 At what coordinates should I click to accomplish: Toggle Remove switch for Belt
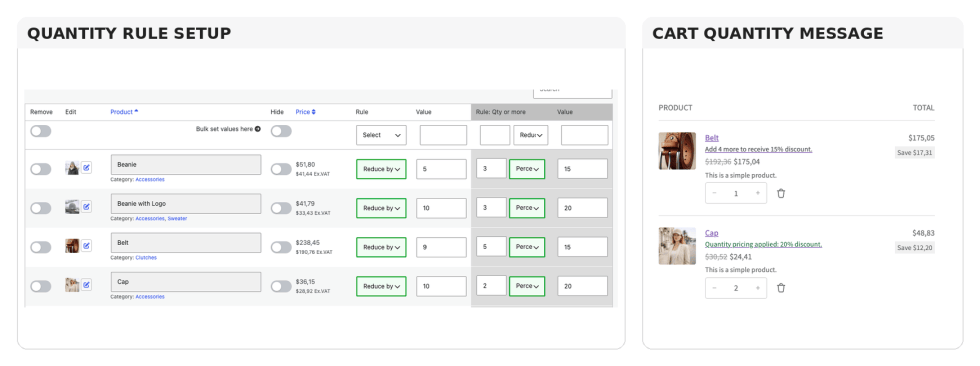tap(41, 247)
